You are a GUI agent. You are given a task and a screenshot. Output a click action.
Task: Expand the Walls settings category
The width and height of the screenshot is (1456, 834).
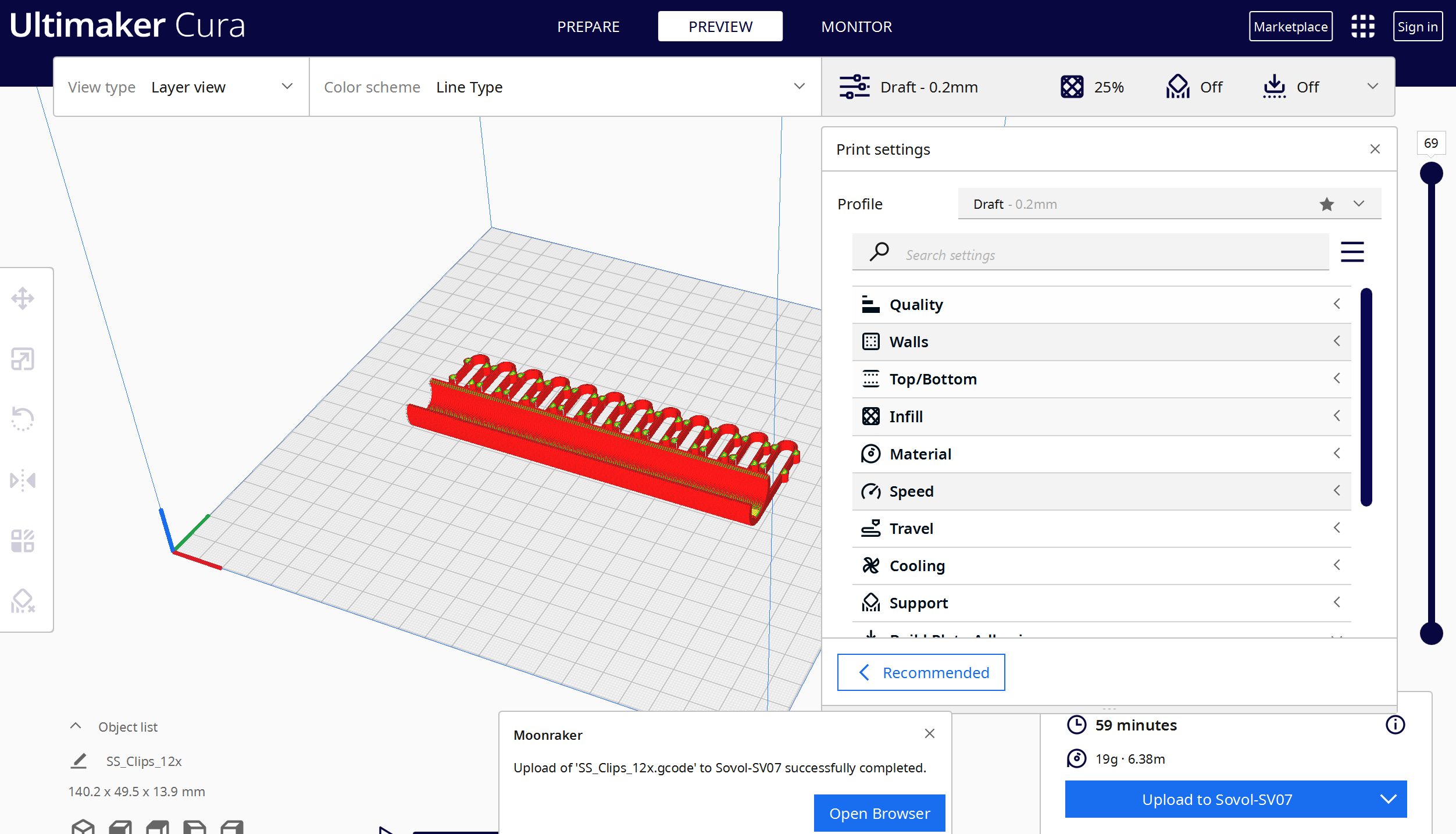pos(1101,342)
